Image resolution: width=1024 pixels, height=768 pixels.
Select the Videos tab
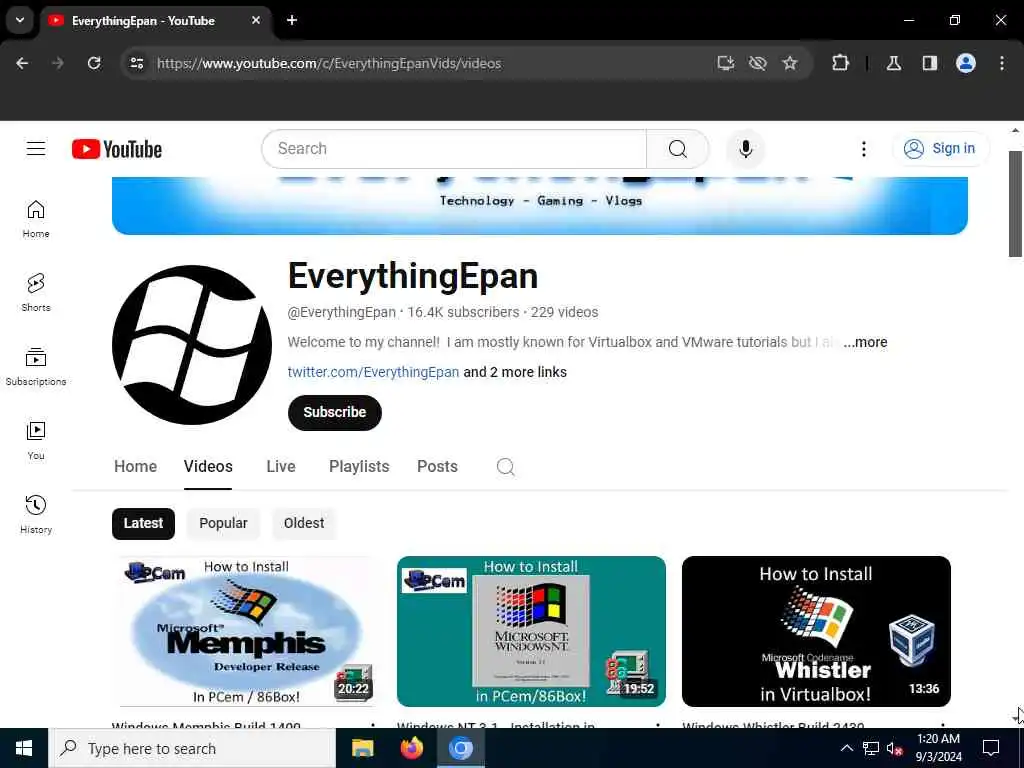pos(208,467)
